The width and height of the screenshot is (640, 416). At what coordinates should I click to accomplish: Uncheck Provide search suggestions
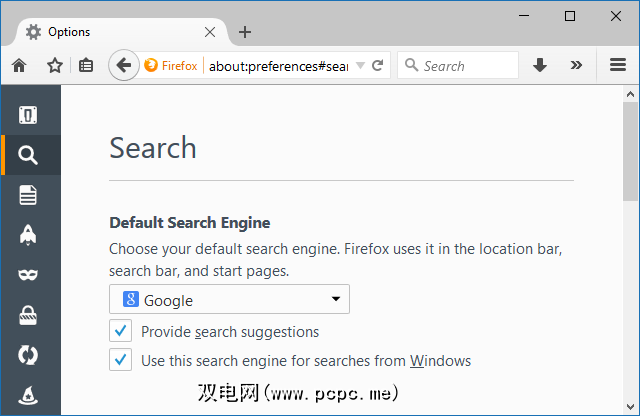point(121,331)
